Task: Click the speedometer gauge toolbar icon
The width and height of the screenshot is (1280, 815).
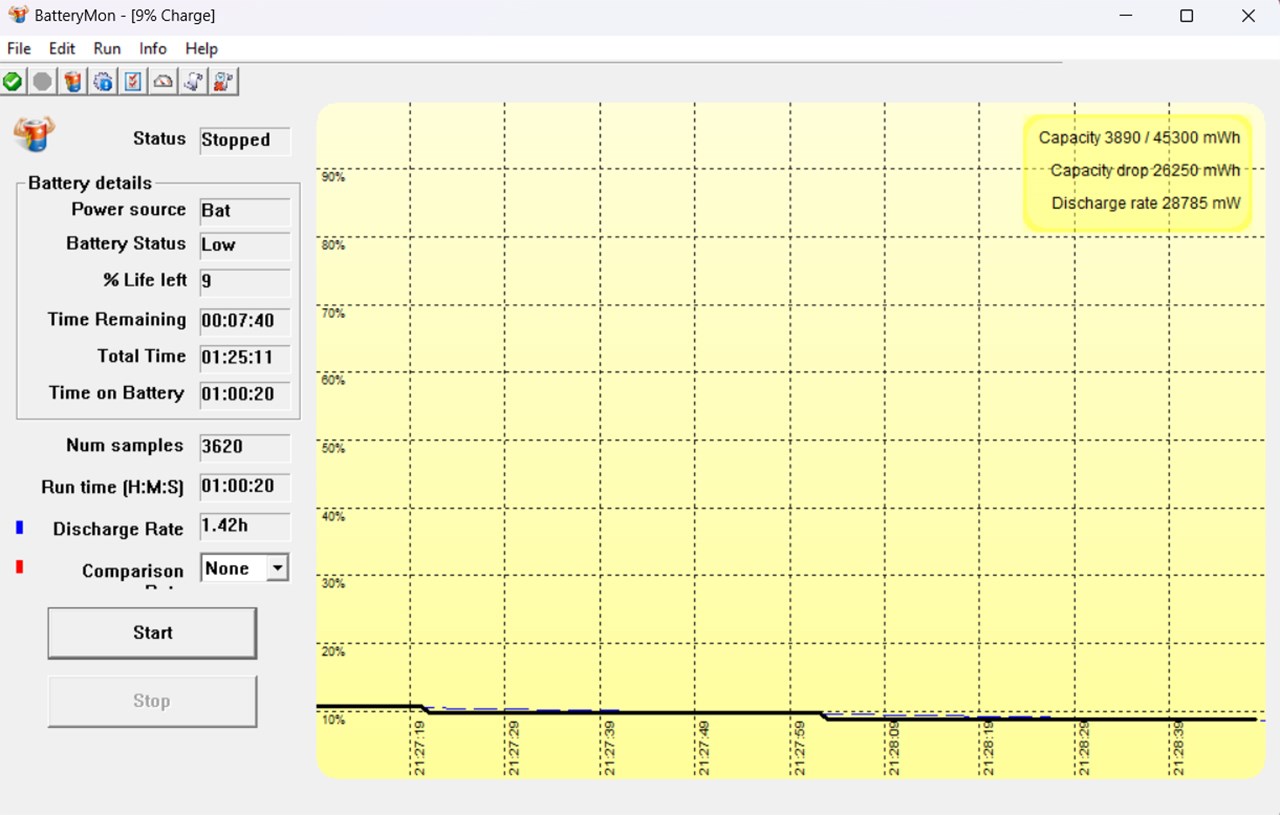Action: 163,81
